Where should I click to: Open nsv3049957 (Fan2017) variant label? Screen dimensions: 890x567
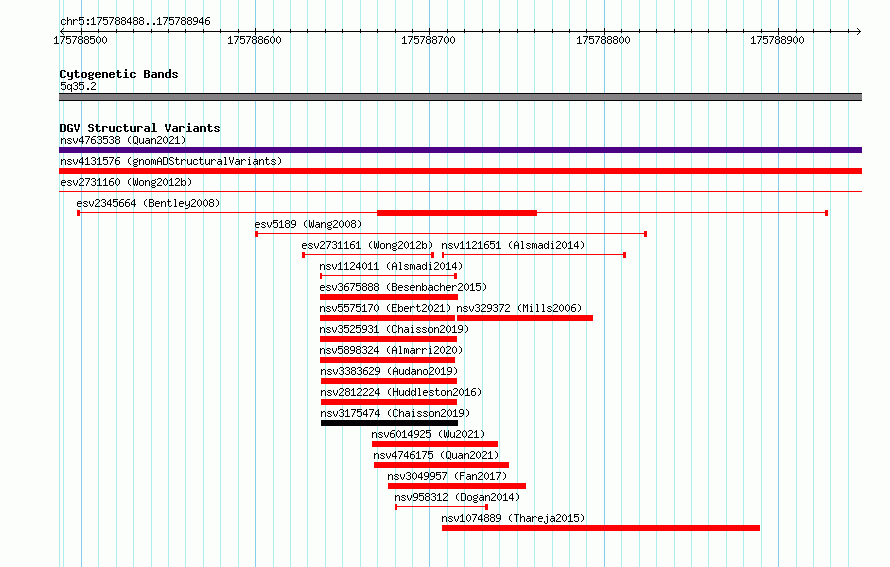tap(447, 476)
